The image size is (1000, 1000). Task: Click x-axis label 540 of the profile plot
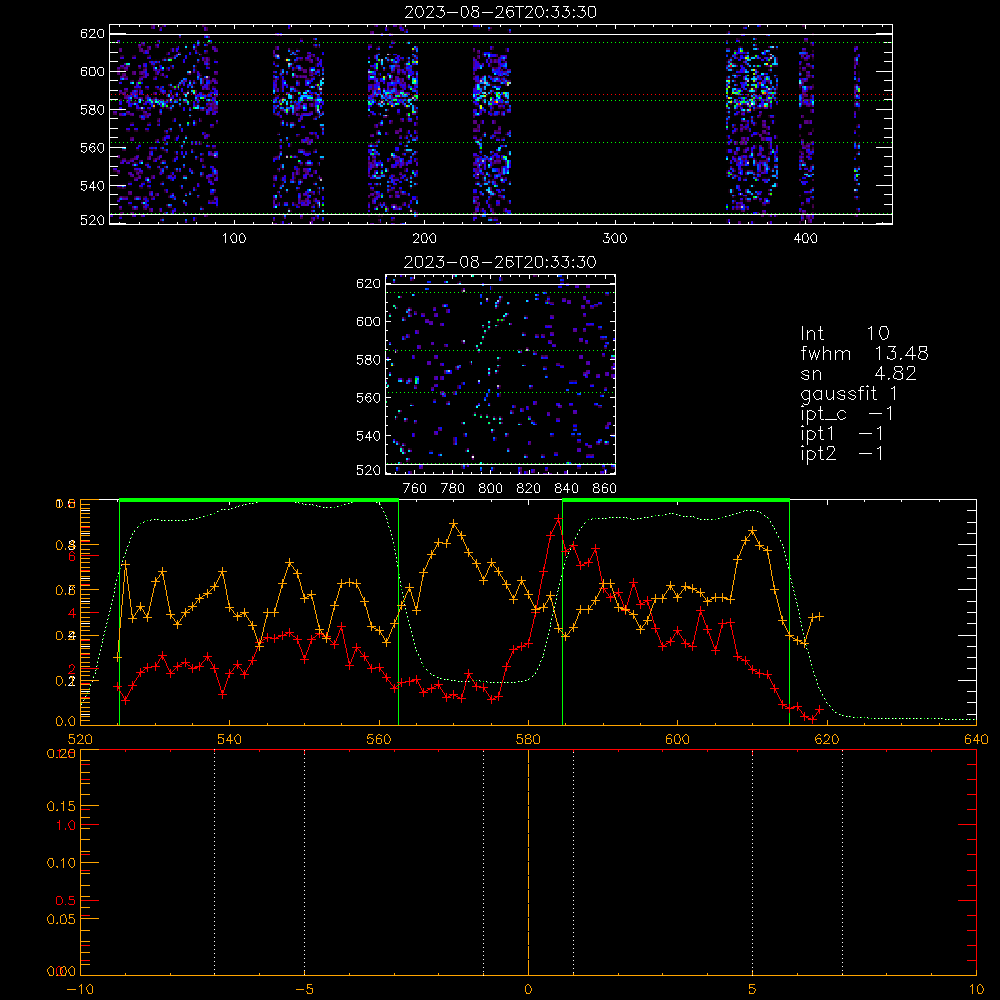pyautogui.click(x=230, y=740)
